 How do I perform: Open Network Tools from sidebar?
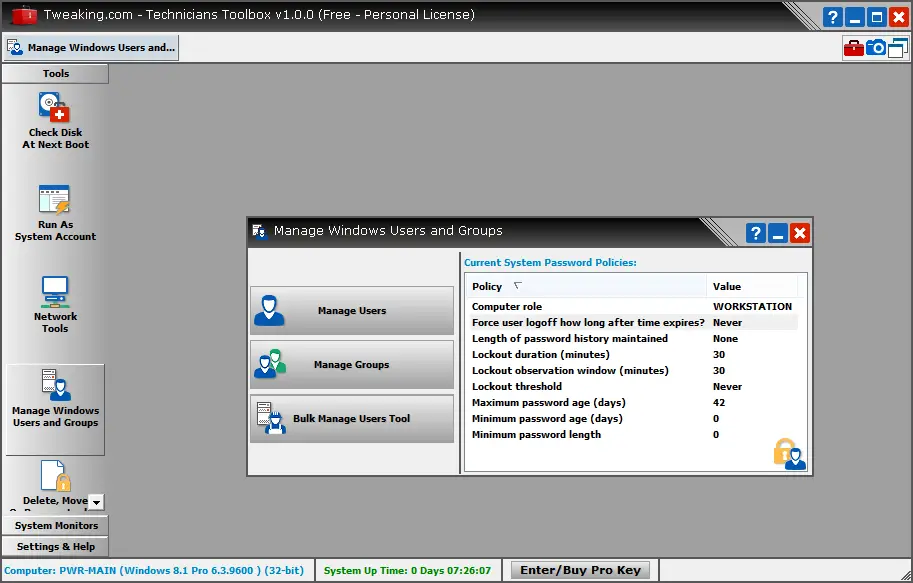(55, 305)
